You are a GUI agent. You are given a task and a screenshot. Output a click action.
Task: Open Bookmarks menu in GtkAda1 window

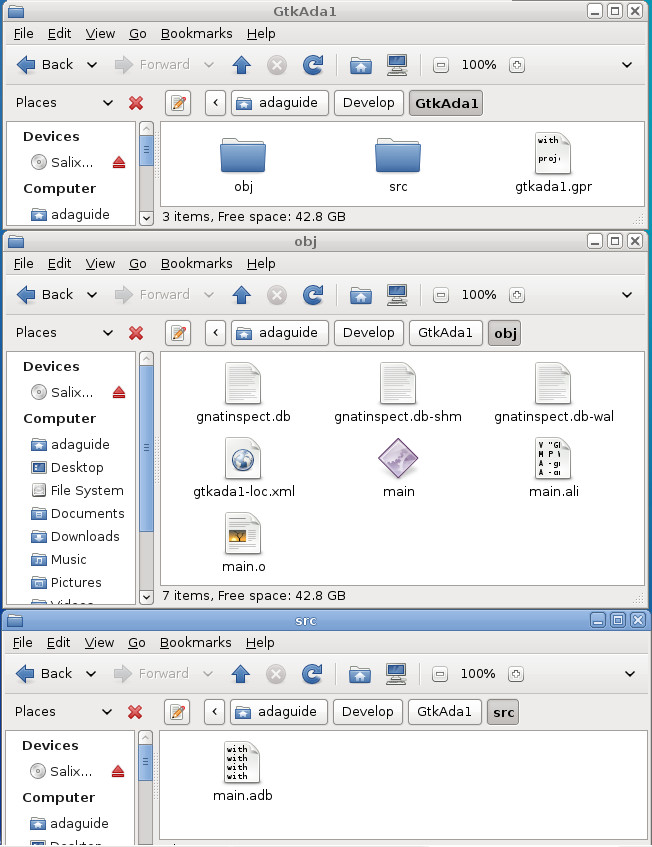197,33
